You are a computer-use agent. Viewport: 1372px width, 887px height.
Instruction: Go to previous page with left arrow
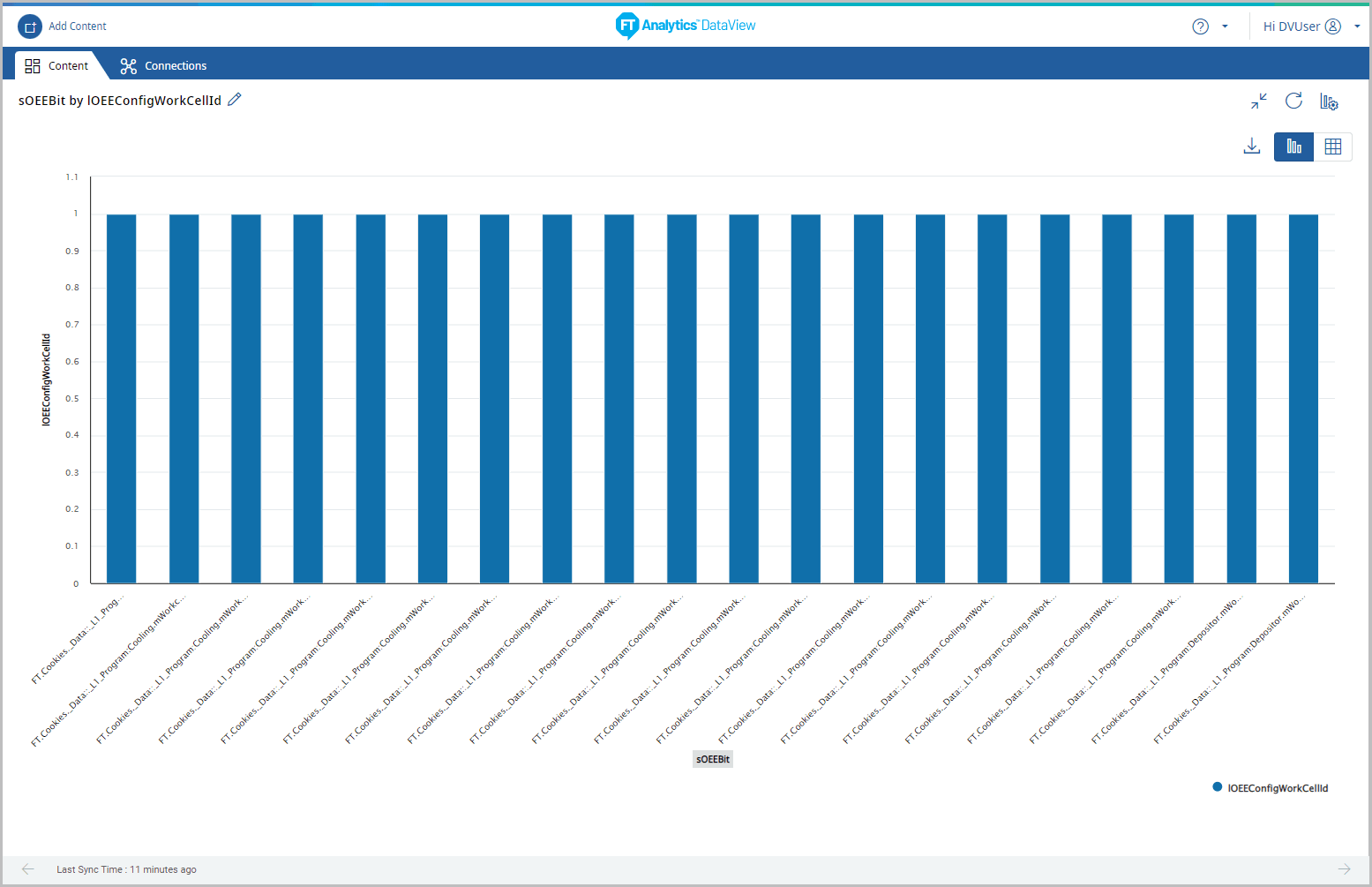tap(28, 869)
